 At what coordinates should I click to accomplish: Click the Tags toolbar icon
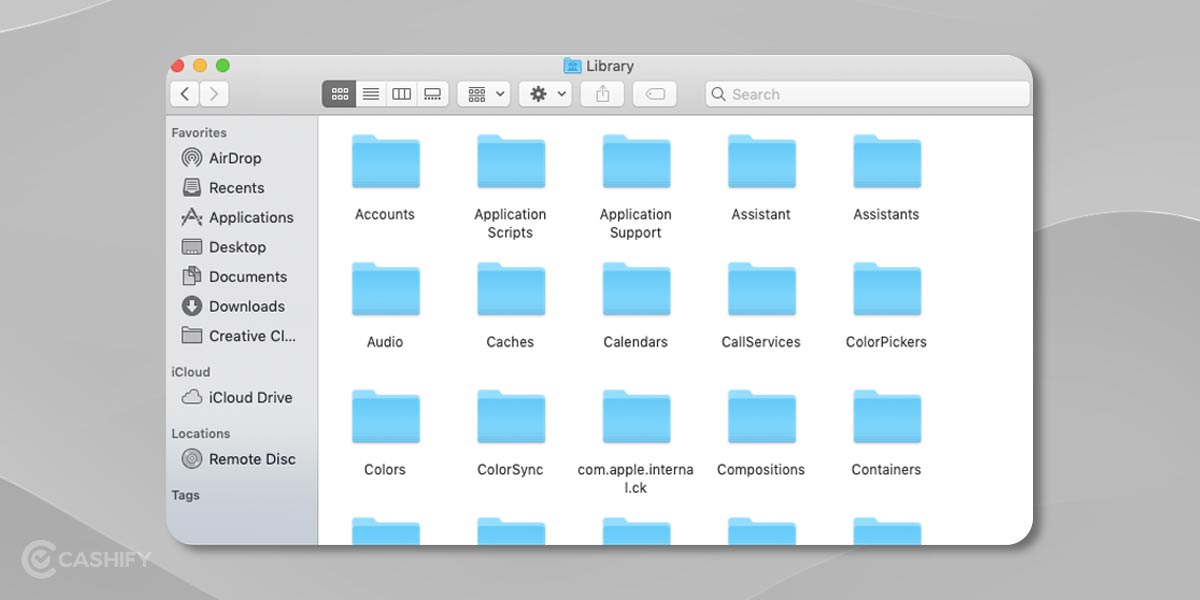pos(655,93)
